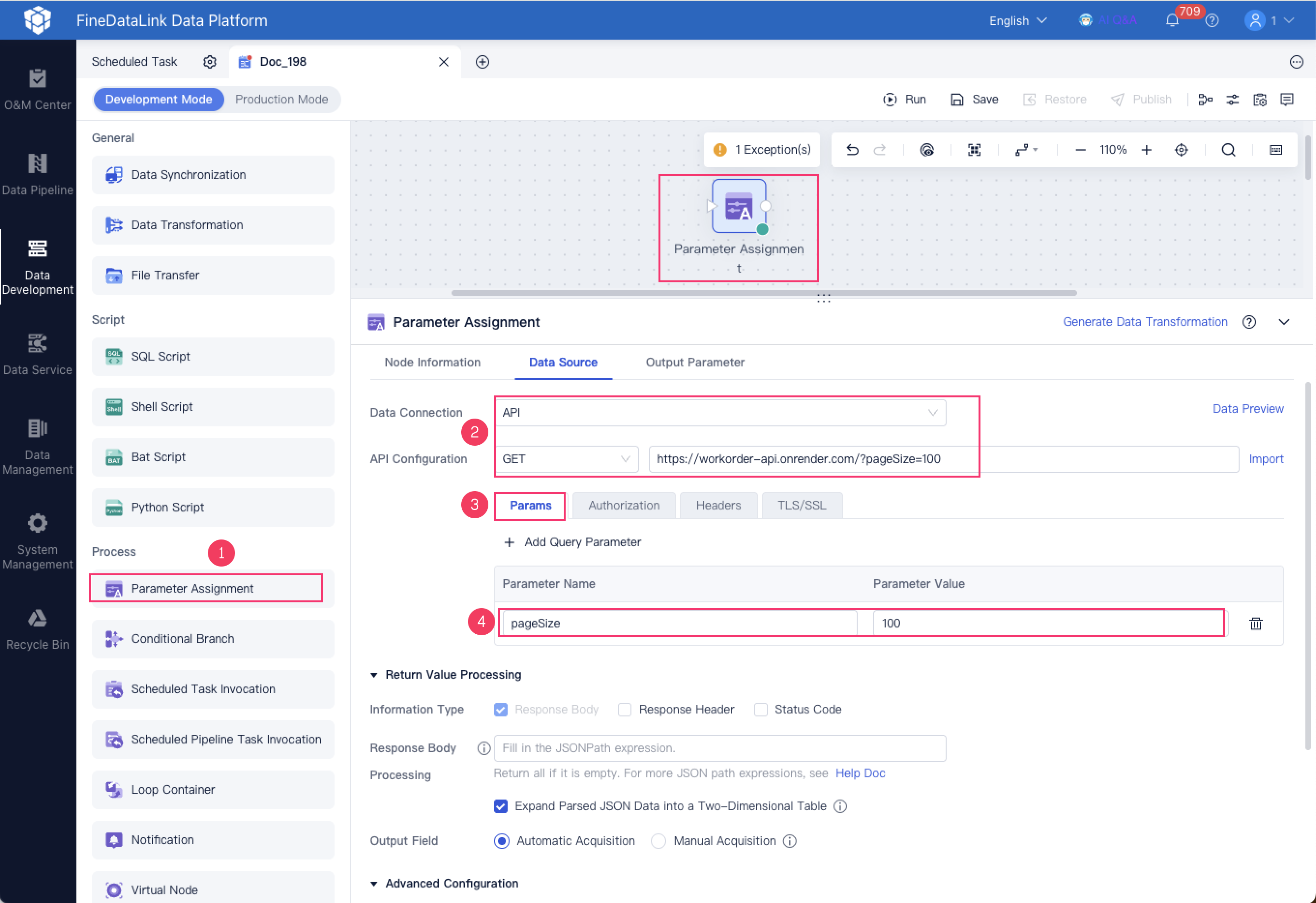Click Generate Data Transformation link
The width and height of the screenshot is (1316, 903).
click(x=1144, y=321)
